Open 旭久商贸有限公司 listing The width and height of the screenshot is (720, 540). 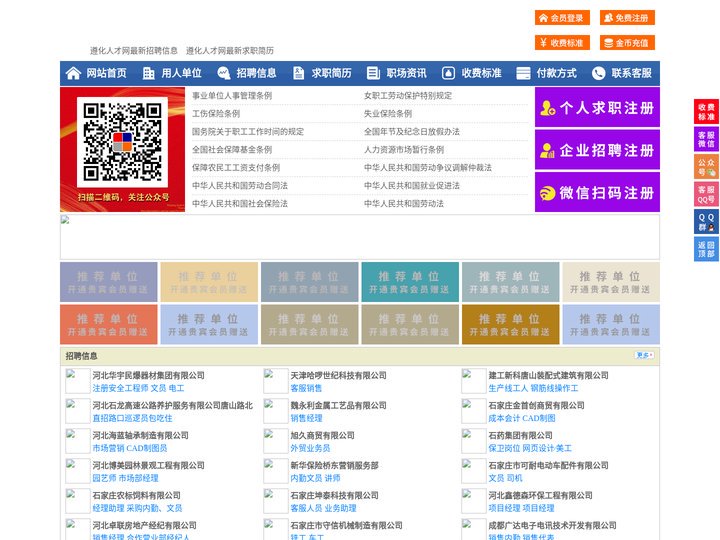tap(322, 435)
